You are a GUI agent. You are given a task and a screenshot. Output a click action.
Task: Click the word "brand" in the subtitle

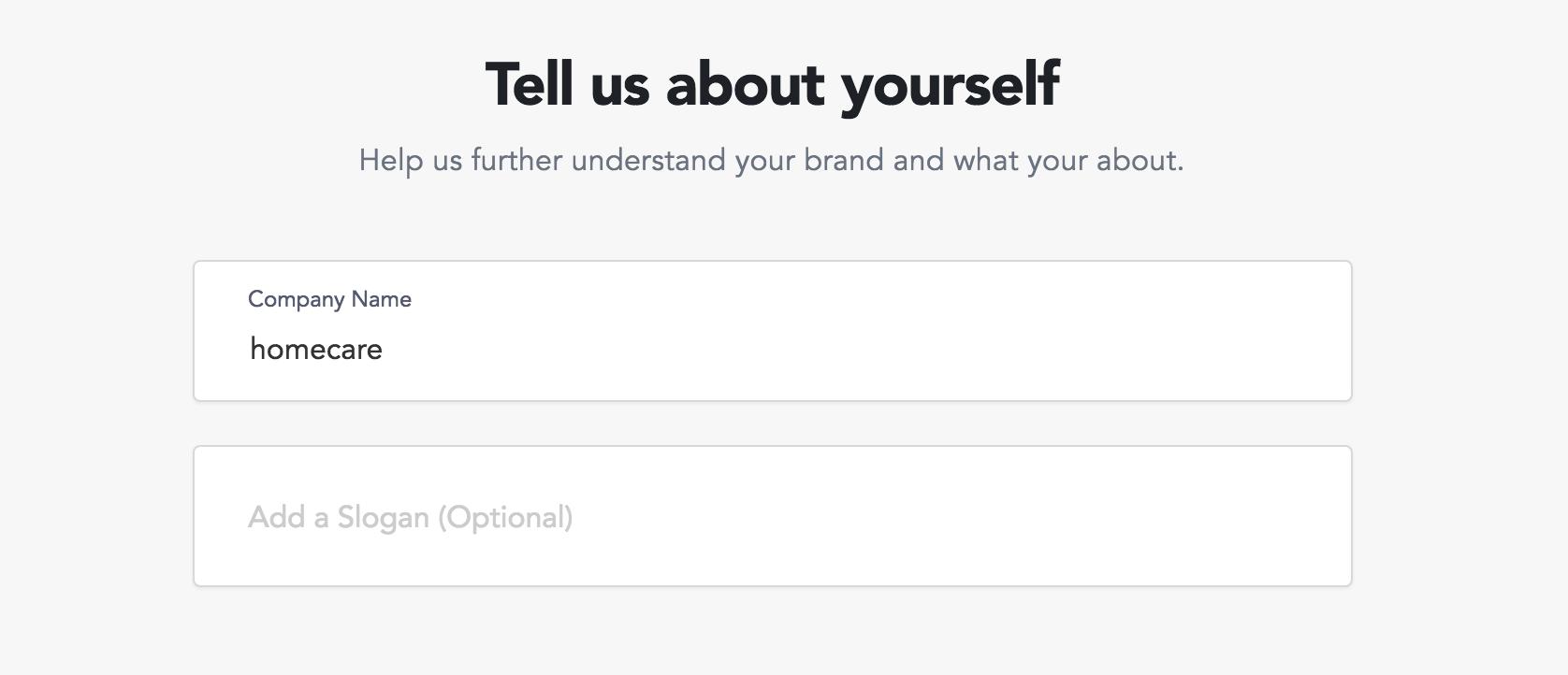click(x=843, y=161)
